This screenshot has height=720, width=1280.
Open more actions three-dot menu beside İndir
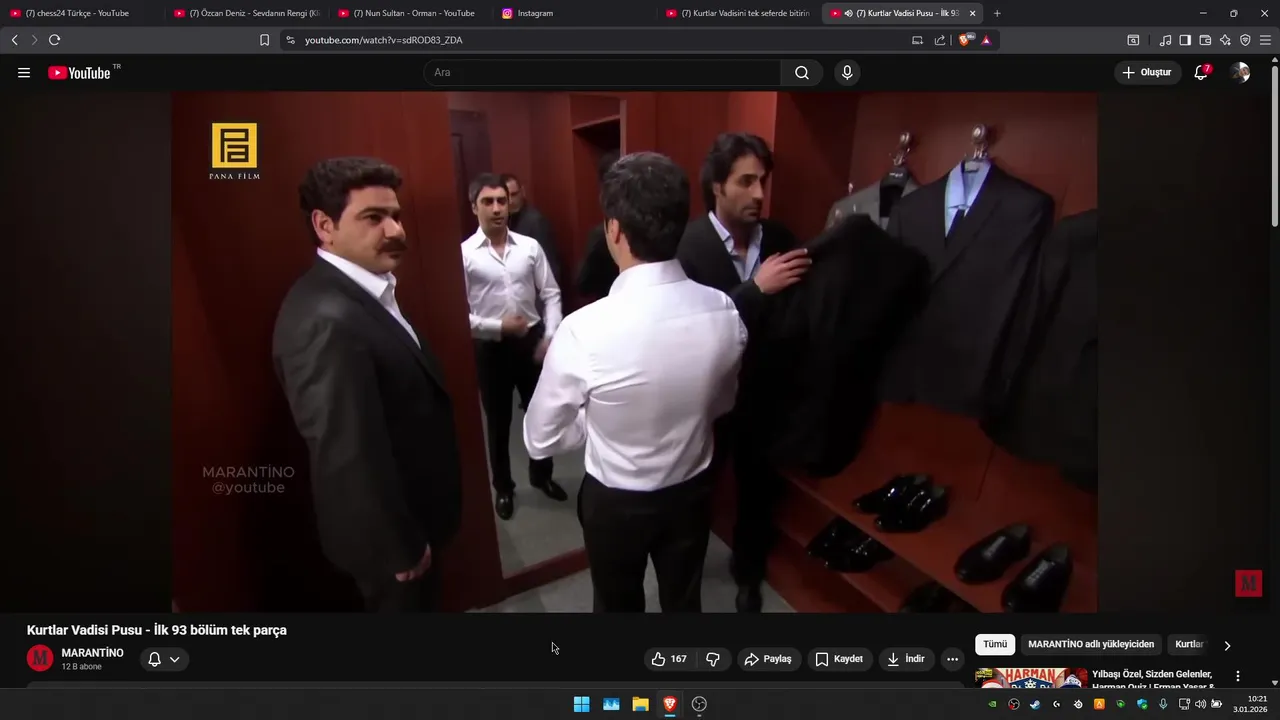click(952, 659)
